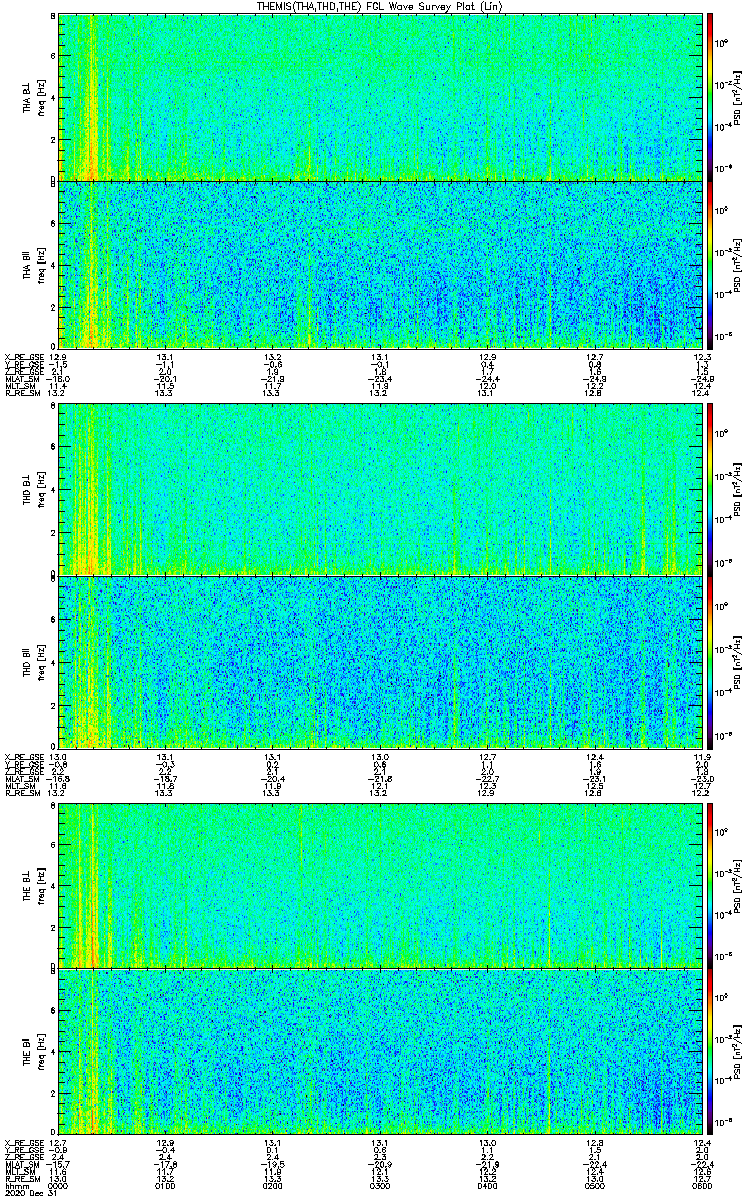750x1200 pixels.
Task: Click the color bar beside THA B-parallel panel
Action: pos(711,263)
